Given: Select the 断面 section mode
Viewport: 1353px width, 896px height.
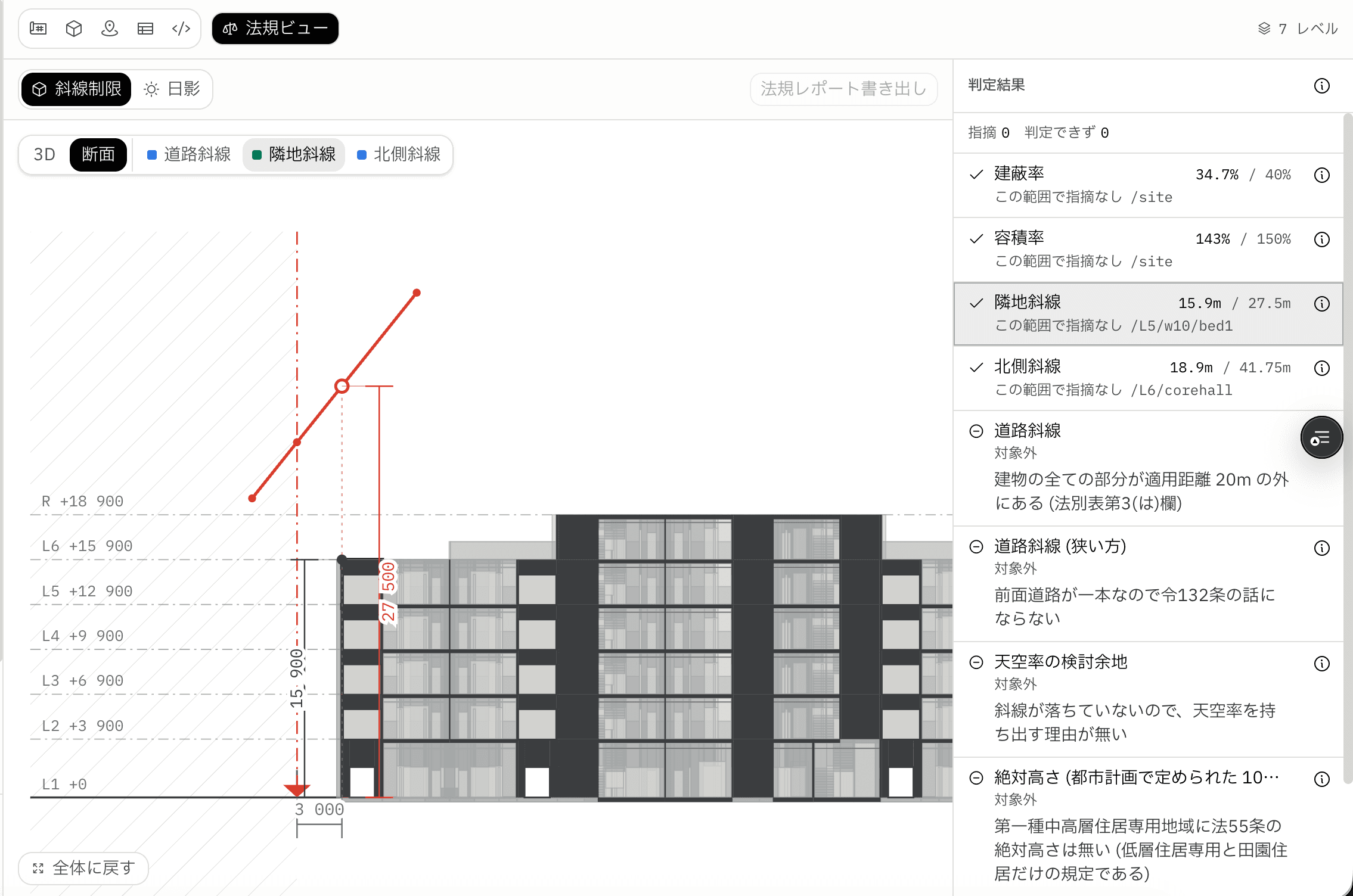Looking at the screenshot, I should coord(98,155).
